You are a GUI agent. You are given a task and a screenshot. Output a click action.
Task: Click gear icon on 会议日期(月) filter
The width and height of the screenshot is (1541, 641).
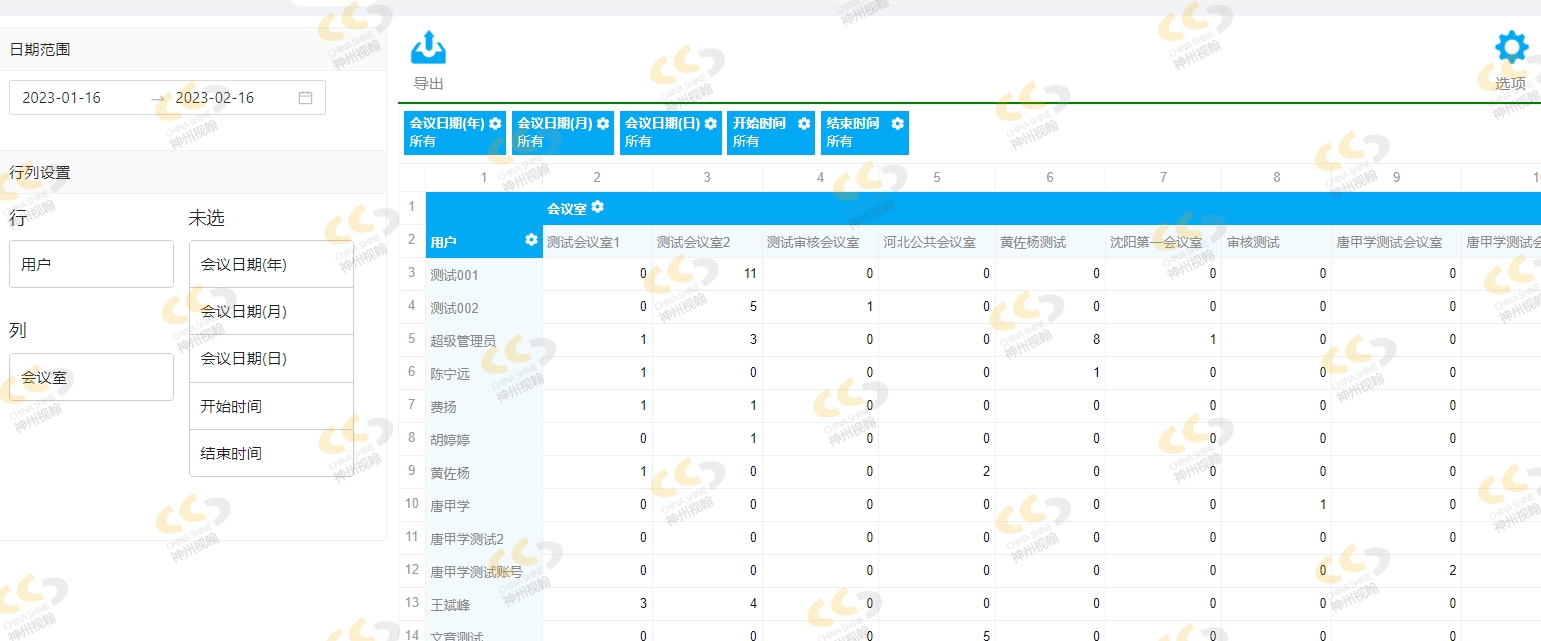pyautogui.click(x=603, y=124)
